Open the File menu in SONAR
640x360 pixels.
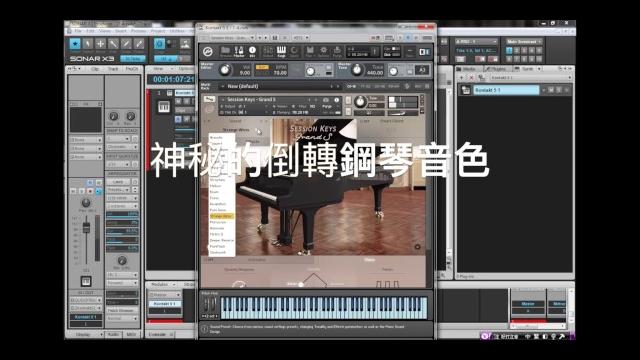click(x=78, y=31)
